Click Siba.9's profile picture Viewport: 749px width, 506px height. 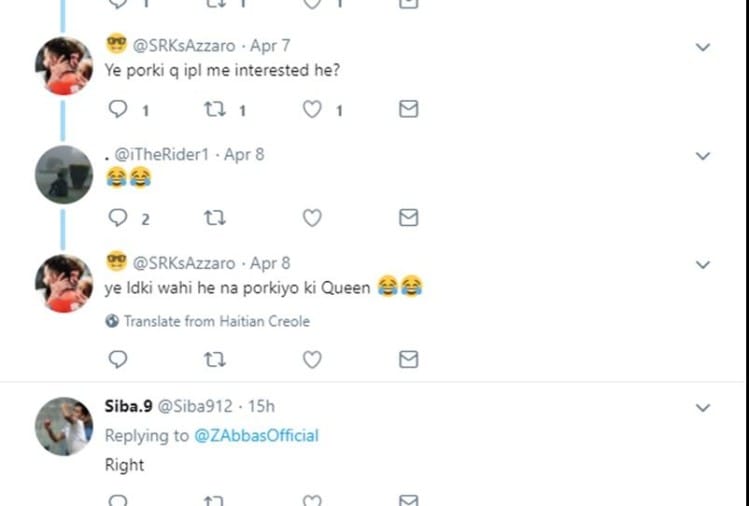tap(64, 427)
